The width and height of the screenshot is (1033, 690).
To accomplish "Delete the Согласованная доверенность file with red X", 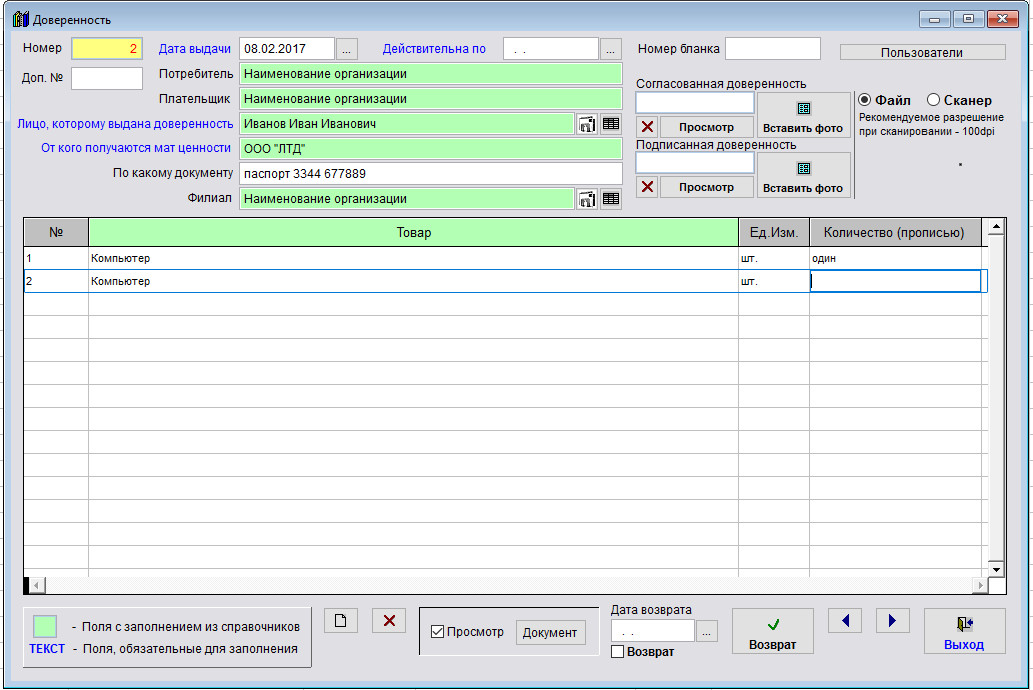I will point(648,127).
